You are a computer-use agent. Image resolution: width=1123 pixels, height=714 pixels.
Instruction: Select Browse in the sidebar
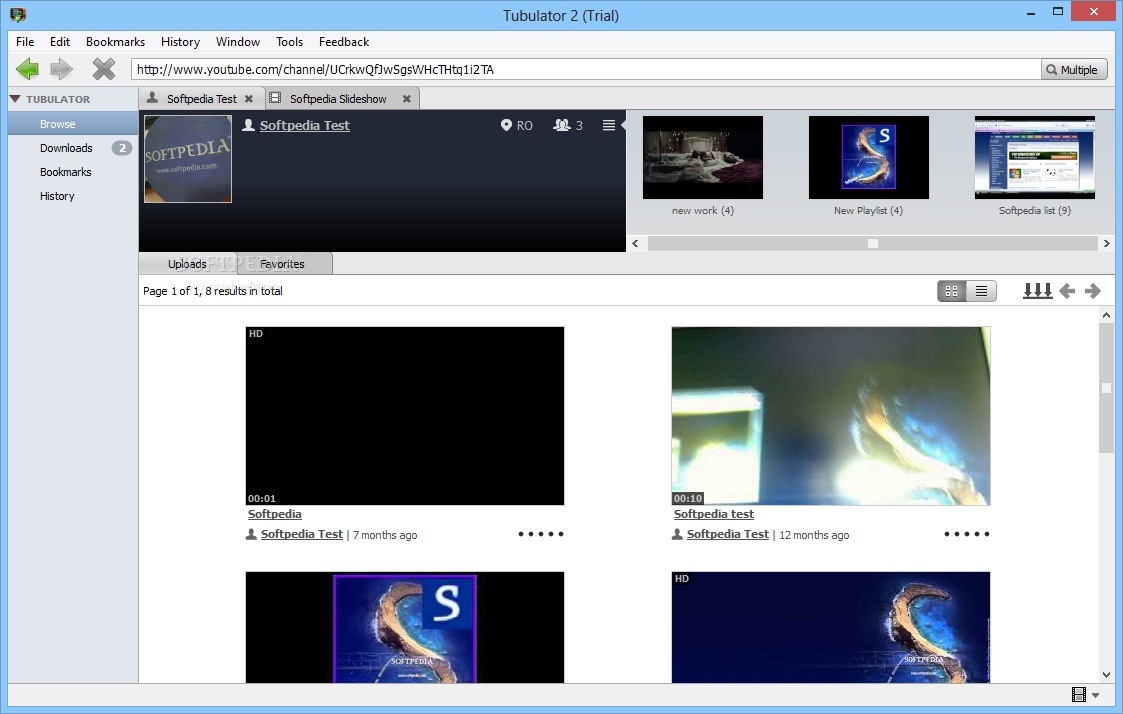click(73, 124)
